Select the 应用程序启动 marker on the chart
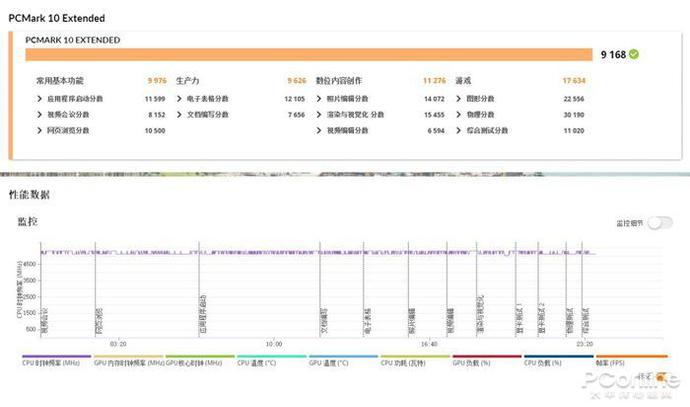Viewport: 690px width, 407px height. click(203, 314)
